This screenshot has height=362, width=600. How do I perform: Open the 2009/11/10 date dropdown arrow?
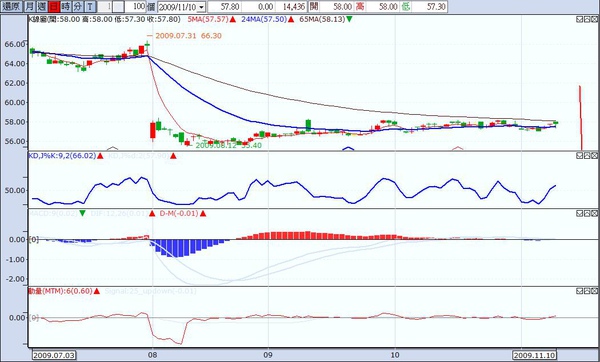[x=201, y=7]
